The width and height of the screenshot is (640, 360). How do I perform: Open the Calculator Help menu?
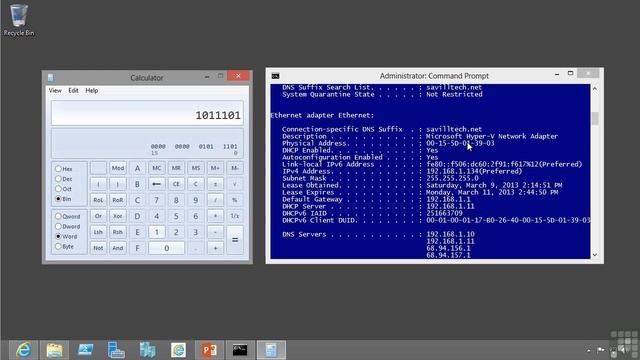[91, 91]
